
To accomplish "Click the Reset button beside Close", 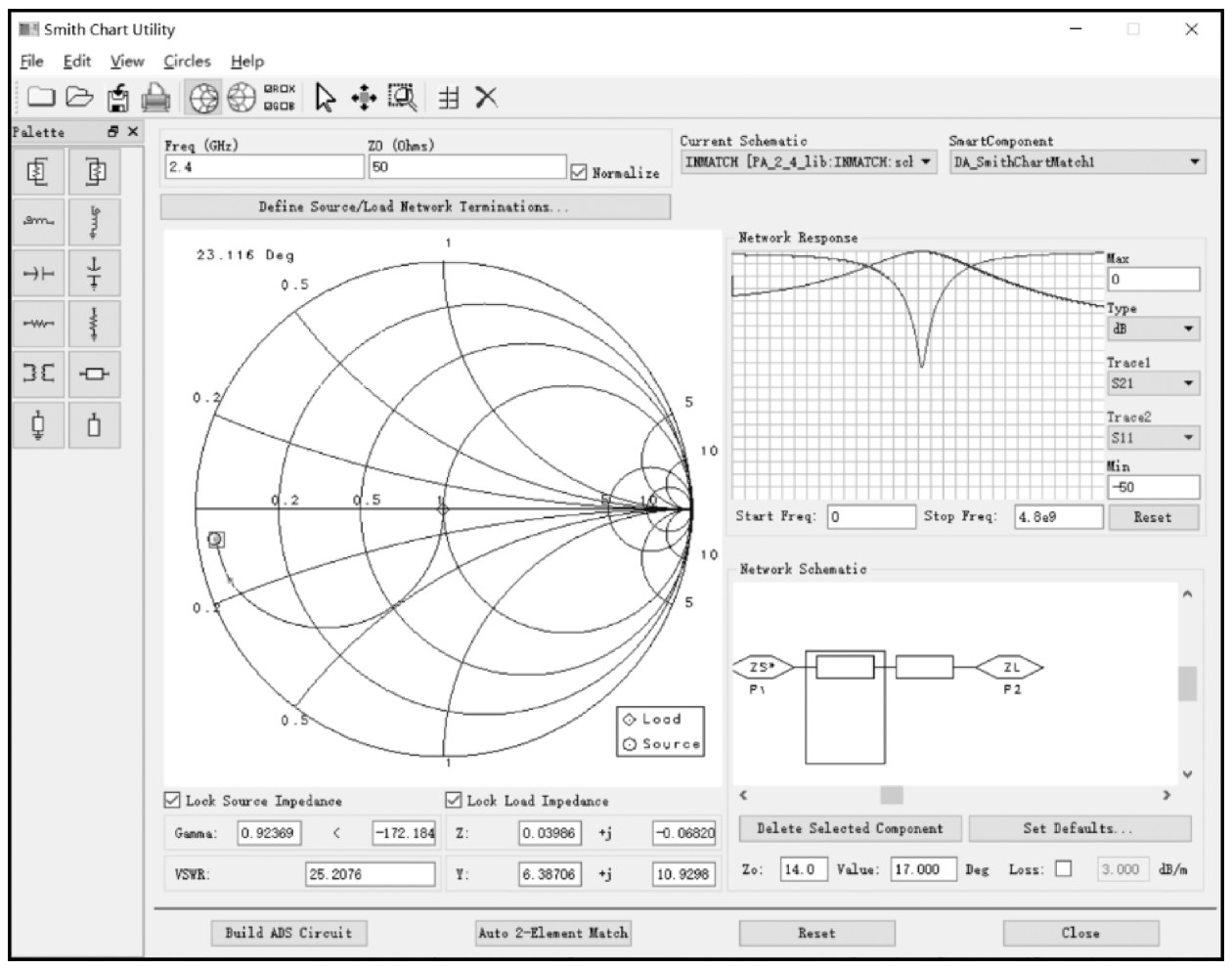I will [816, 933].
